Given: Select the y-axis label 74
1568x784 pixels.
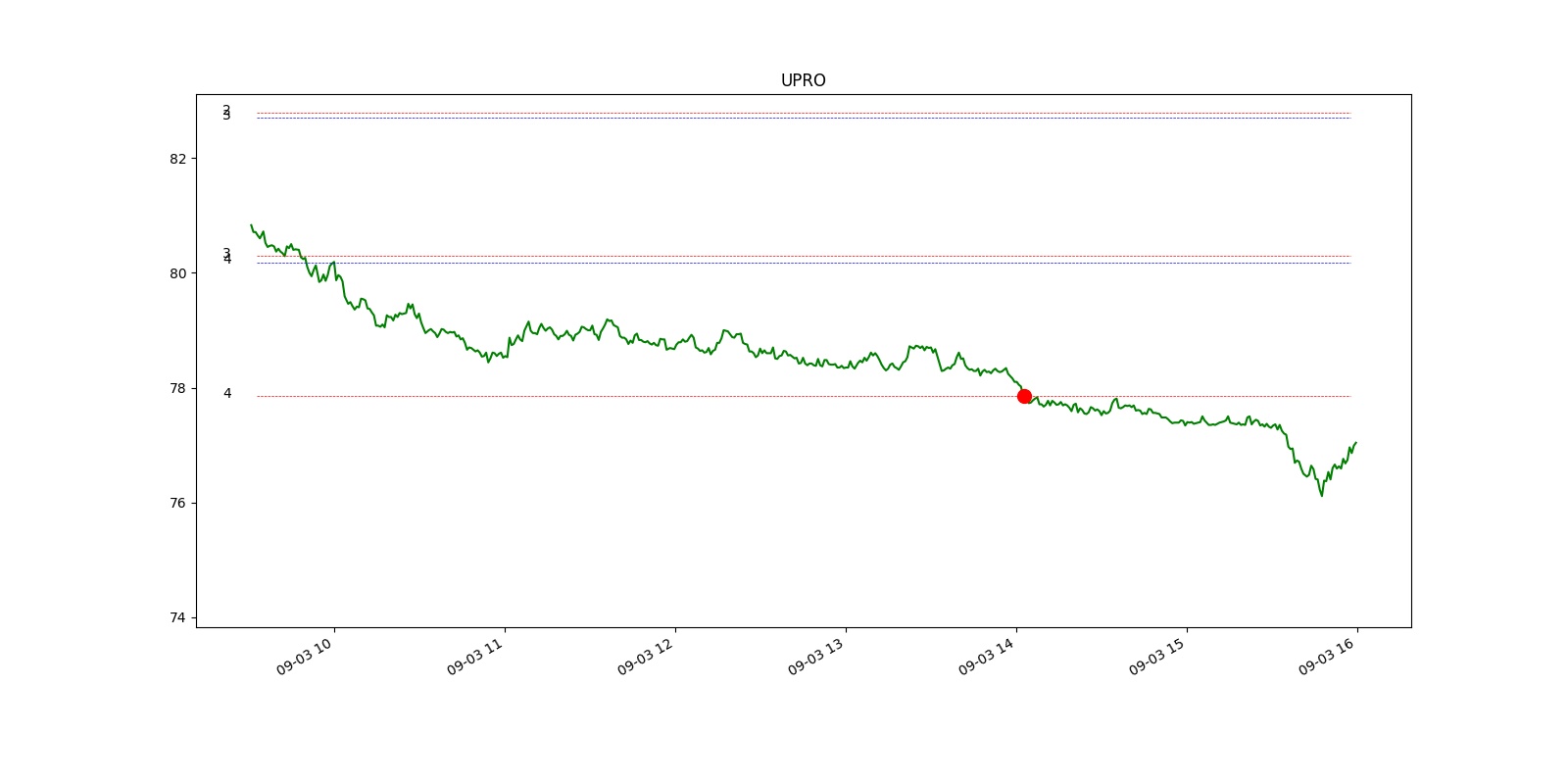Looking at the screenshot, I should (x=177, y=617).
